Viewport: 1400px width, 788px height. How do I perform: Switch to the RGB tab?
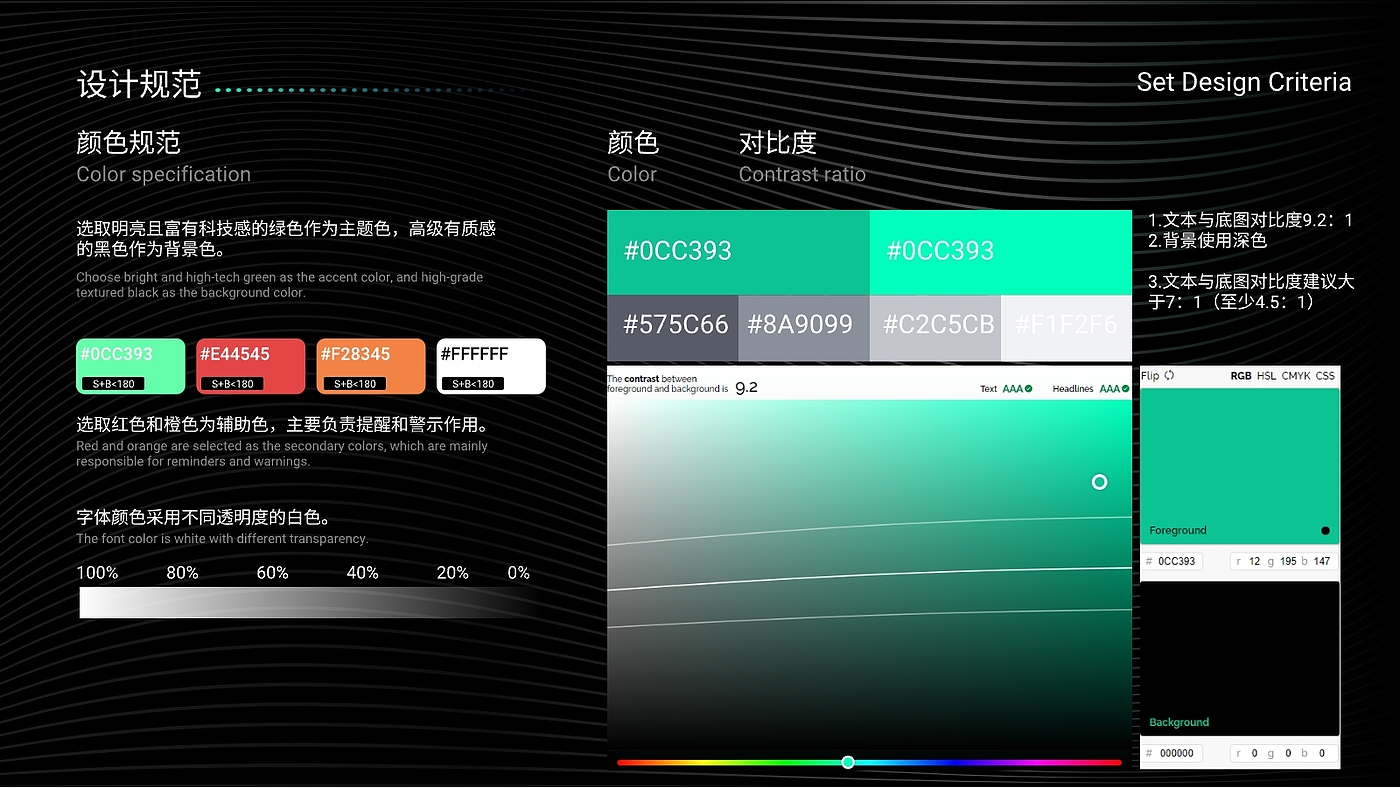1241,376
